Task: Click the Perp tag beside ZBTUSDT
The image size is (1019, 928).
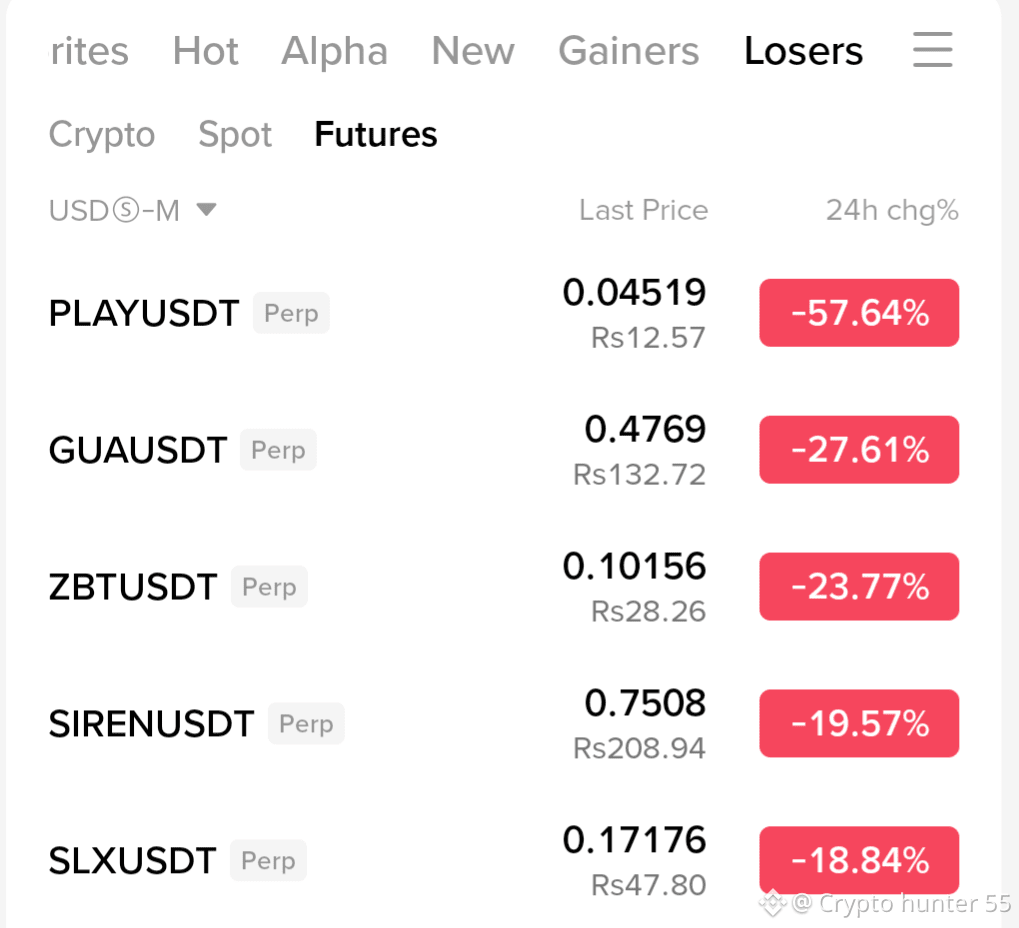Action: [269, 586]
